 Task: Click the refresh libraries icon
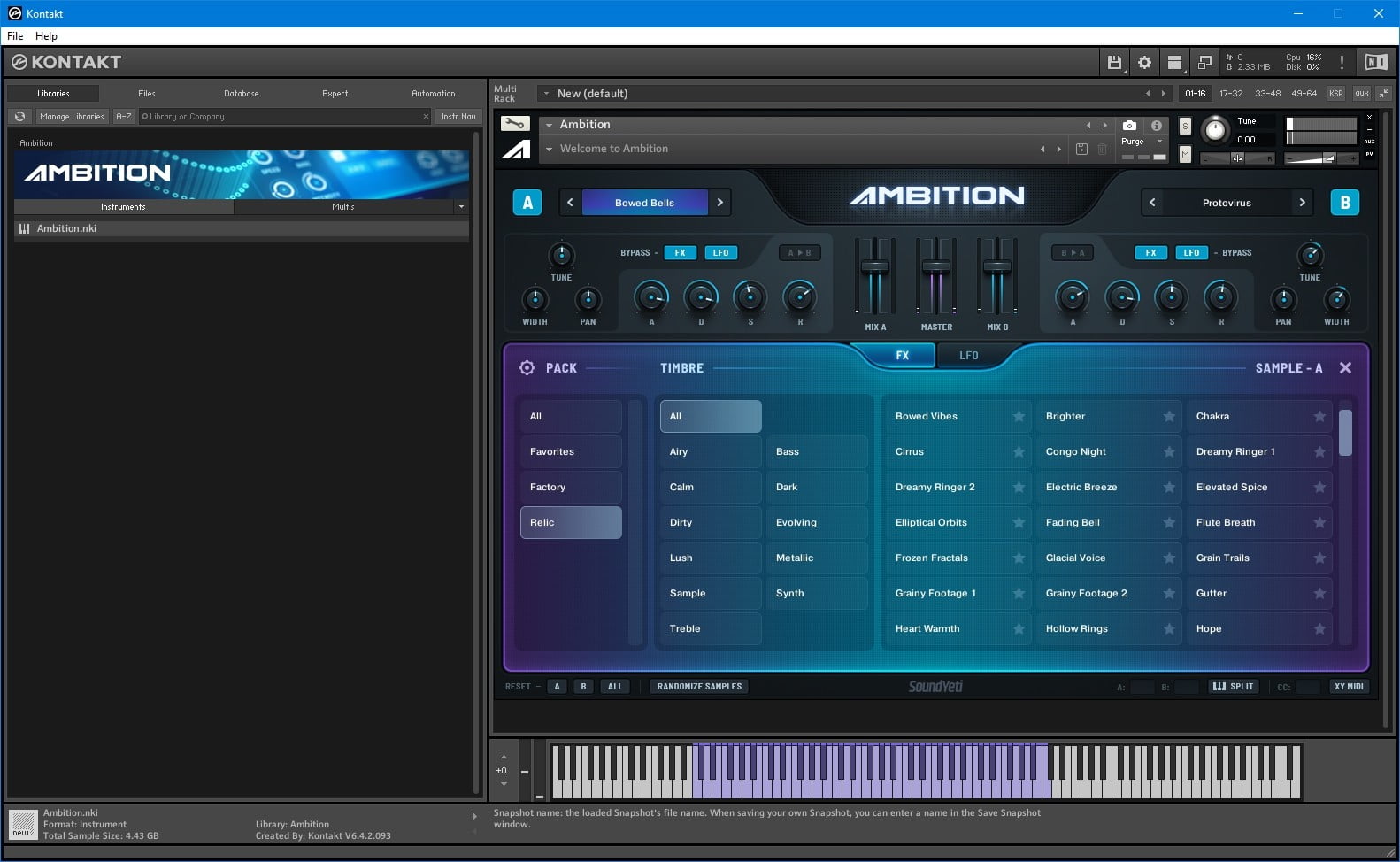pyautogui.click(x=19, y=116)
